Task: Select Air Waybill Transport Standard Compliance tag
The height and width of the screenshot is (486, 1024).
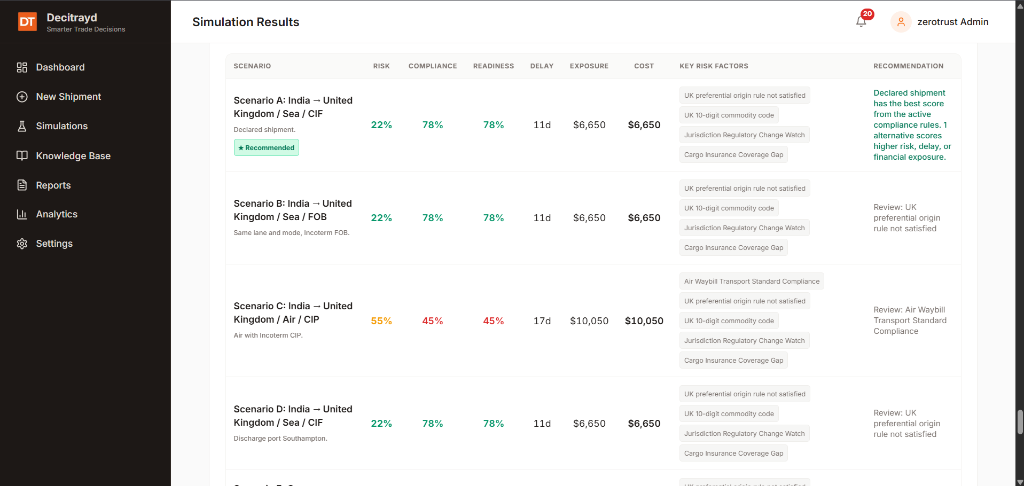Action: click(752, 282)
